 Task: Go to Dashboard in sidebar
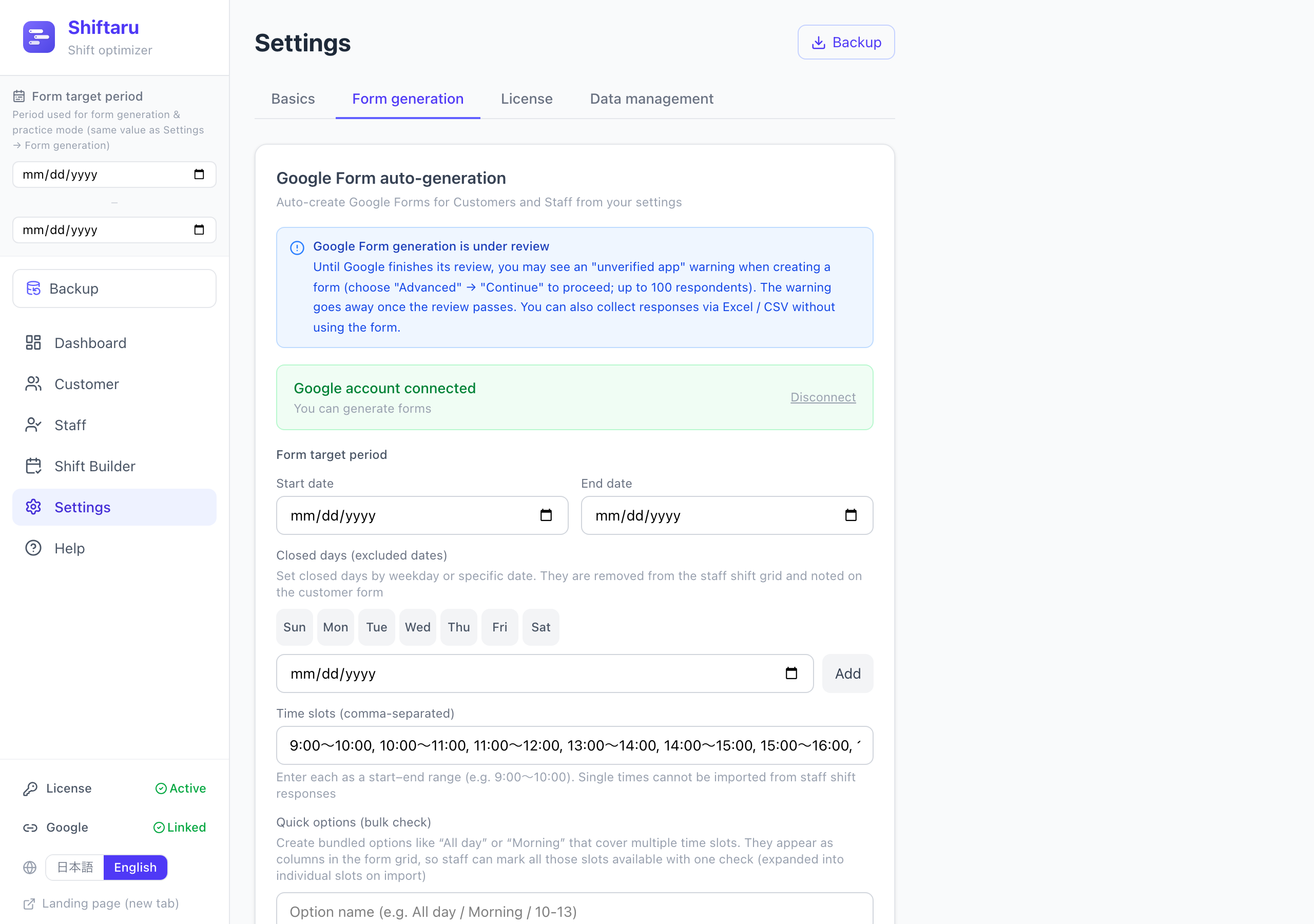click(114, 343)
